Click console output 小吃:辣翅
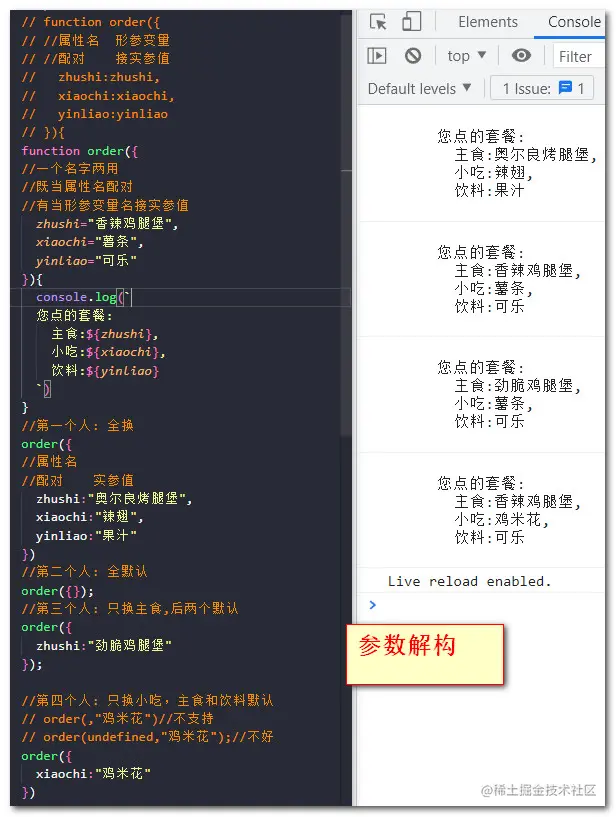 pyautogui.click(x=494, y=172)
